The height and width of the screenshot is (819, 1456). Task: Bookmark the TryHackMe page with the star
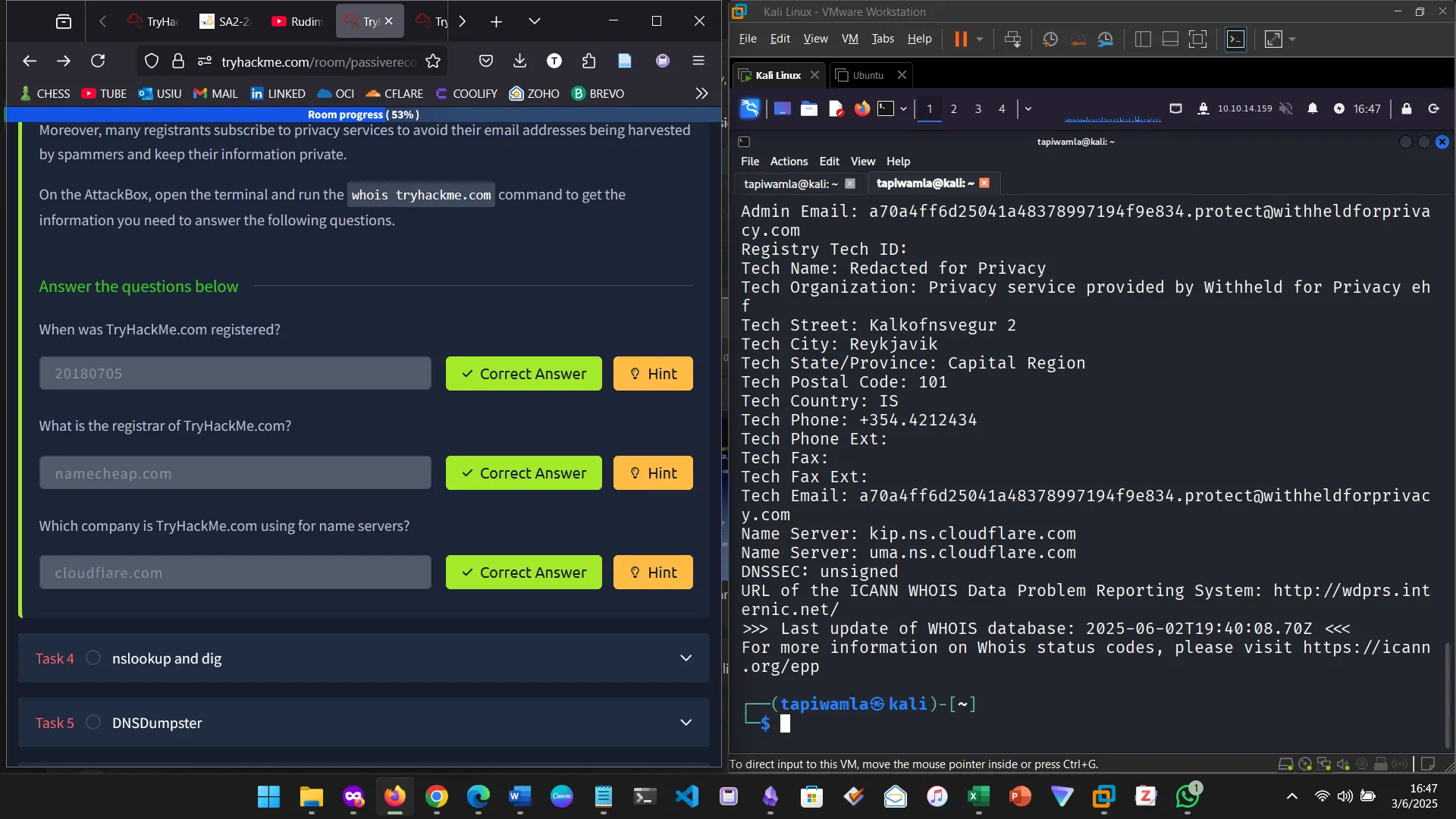pyautogui.click(x=433, y=61)
